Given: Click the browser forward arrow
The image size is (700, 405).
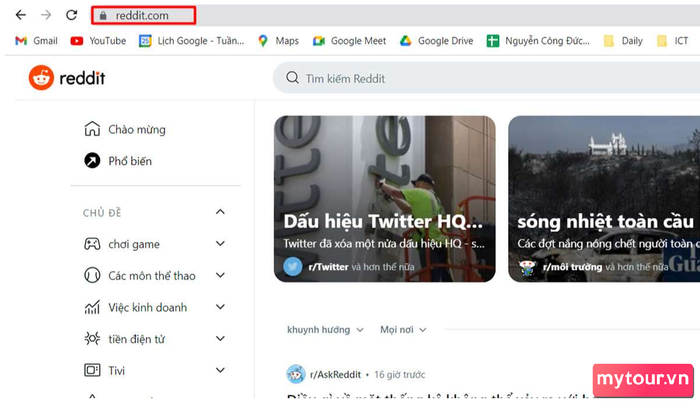Looking at the screenshot, I should click(46, 15).
